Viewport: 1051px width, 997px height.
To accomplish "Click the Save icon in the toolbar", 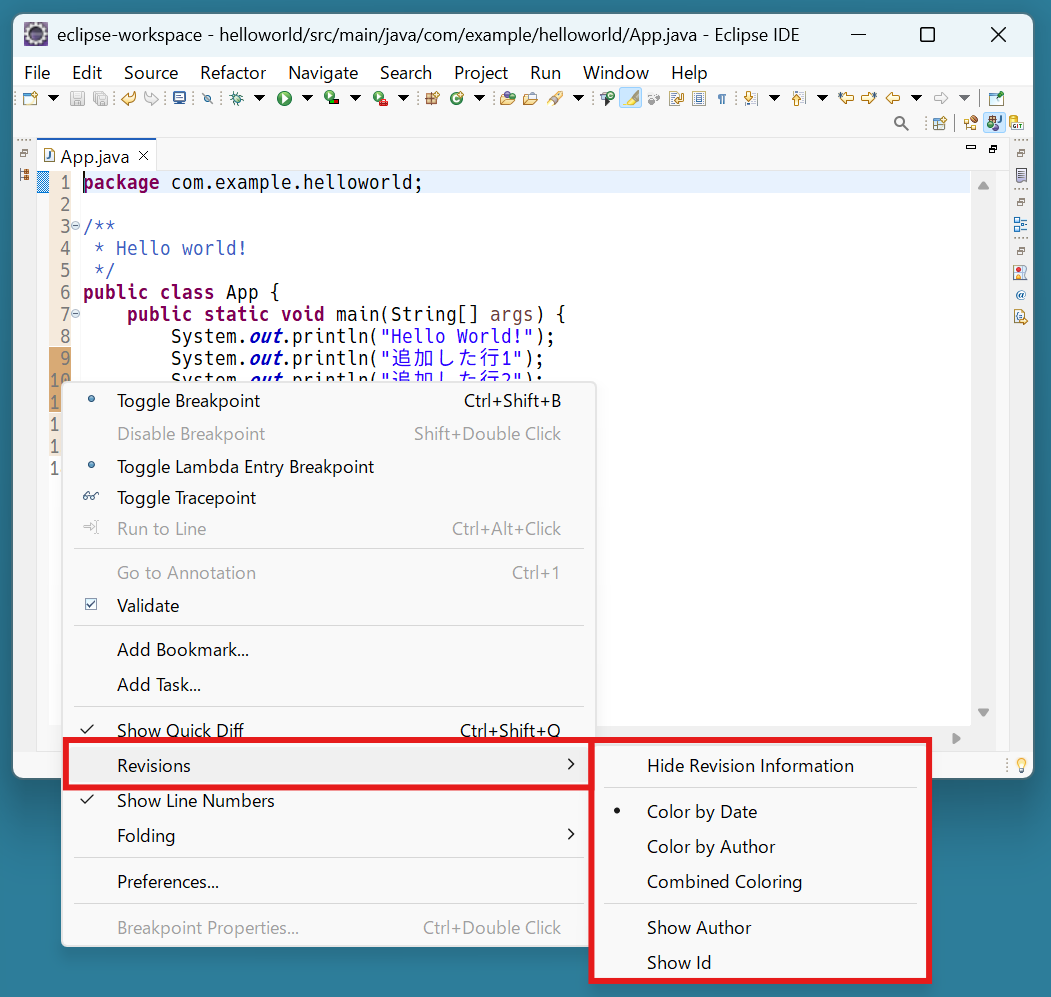I will tap(76, 98).
